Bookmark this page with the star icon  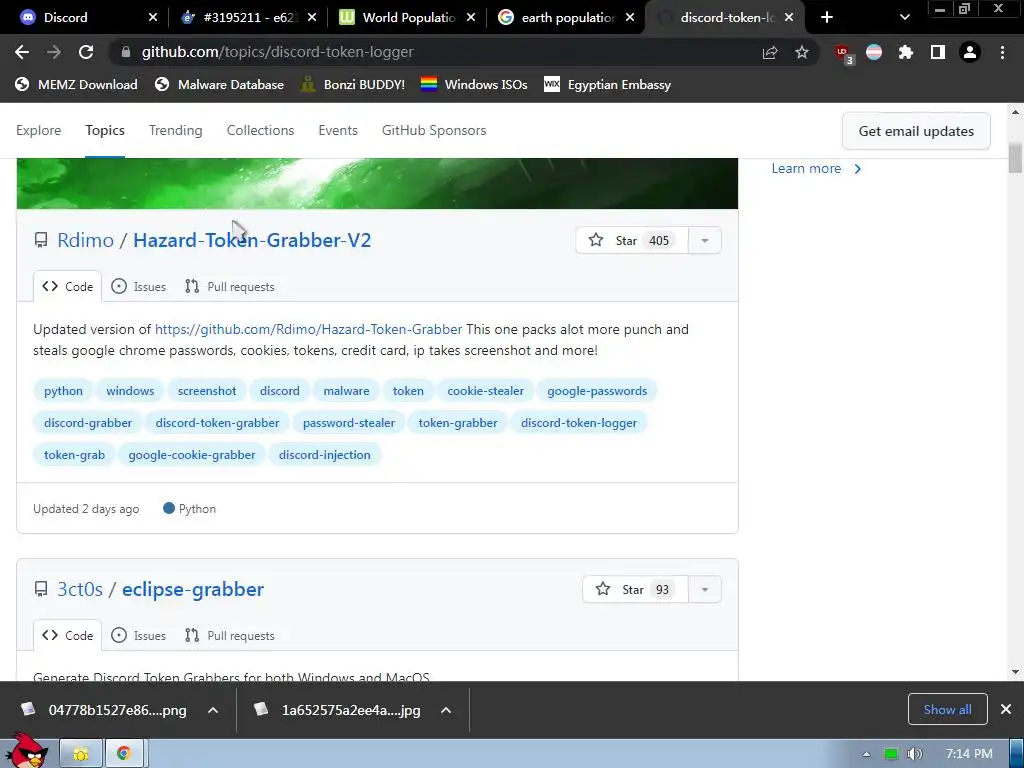coord(802,52)
